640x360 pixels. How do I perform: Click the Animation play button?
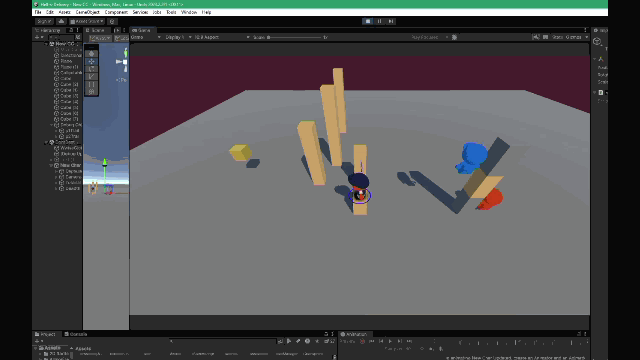pos(390,341)
